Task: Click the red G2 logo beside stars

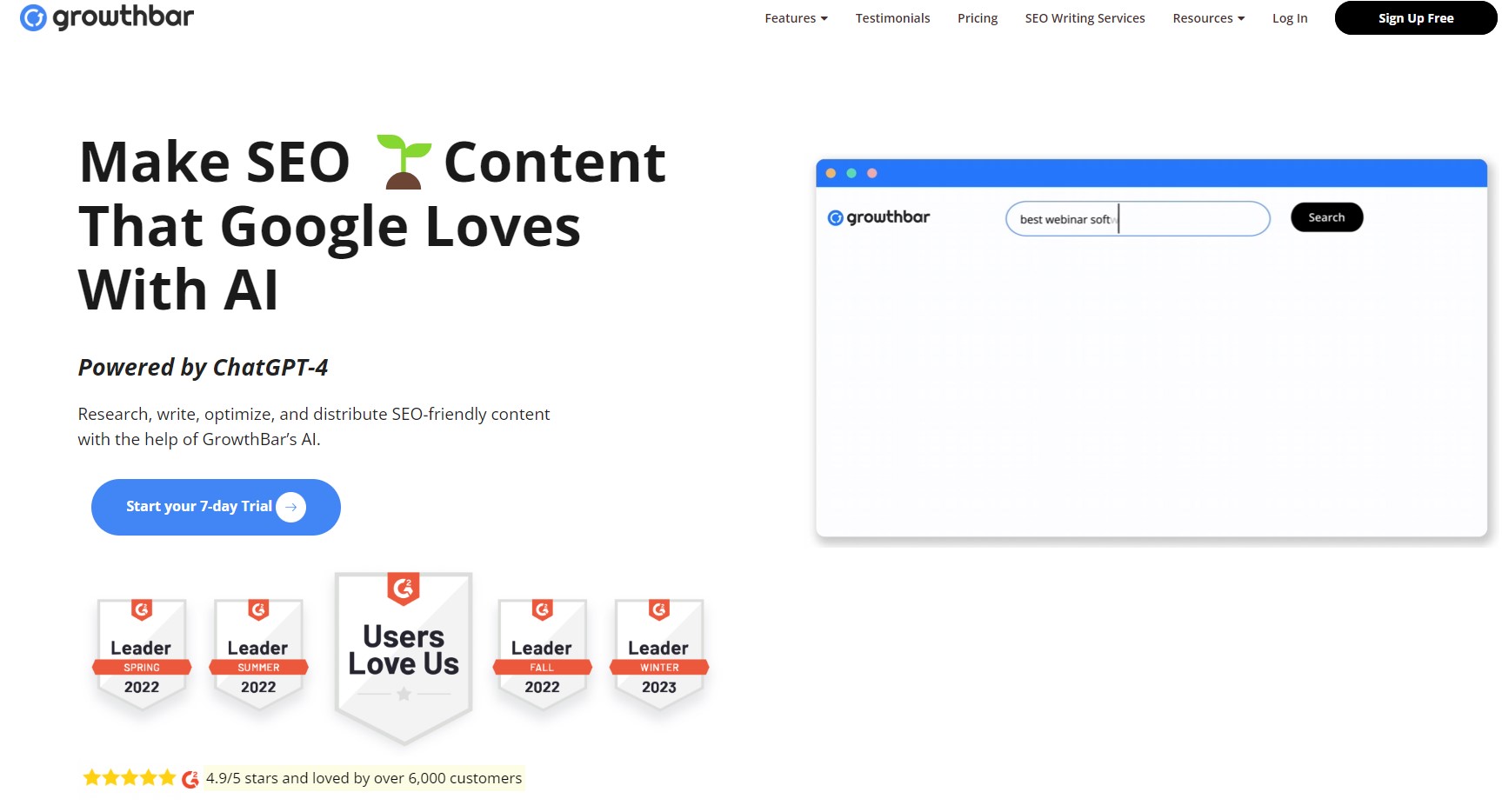Action: (x=190, y=779)
